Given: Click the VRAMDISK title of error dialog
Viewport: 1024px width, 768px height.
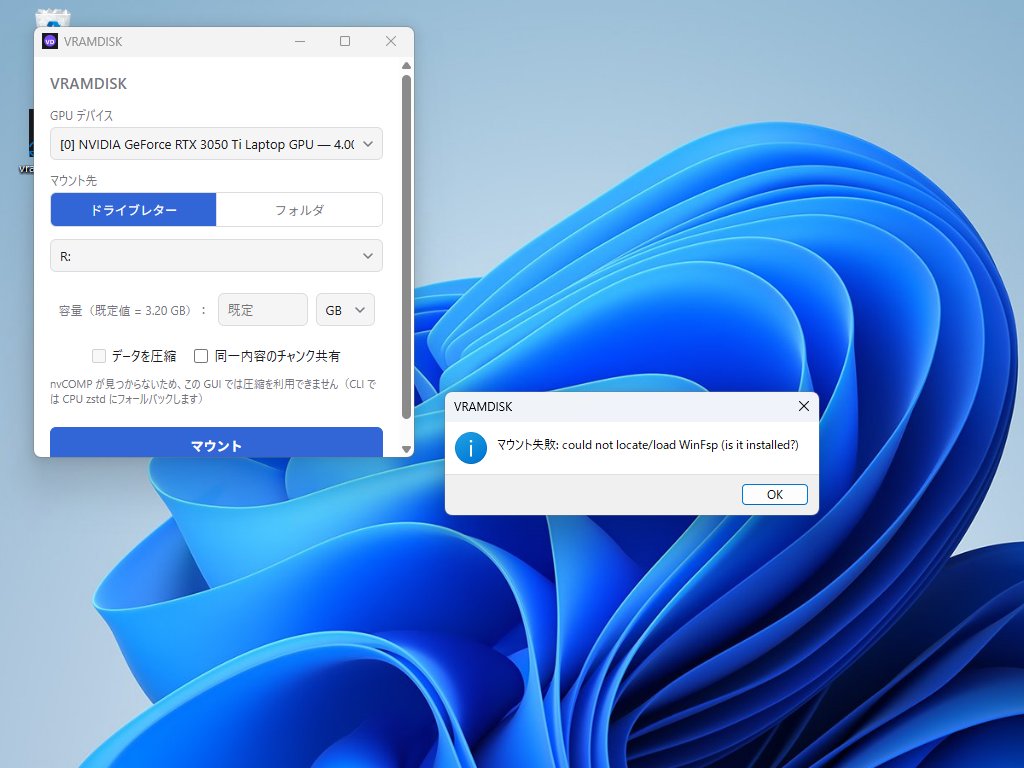Looking at the screenshot, I should tap(483, 406).
